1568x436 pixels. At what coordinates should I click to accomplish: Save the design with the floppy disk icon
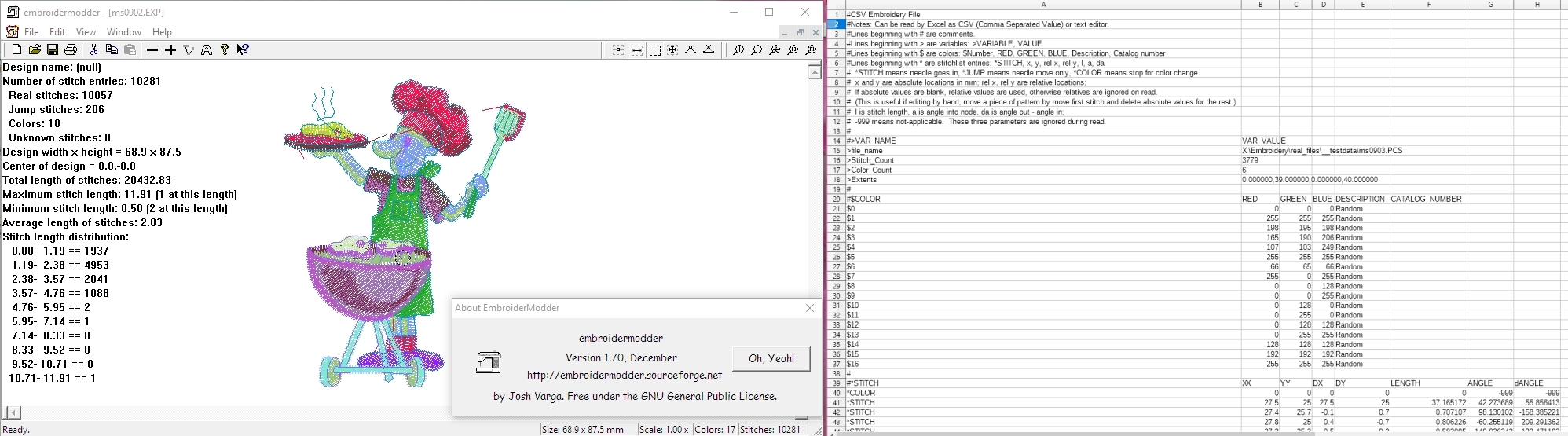click(53, 49)
